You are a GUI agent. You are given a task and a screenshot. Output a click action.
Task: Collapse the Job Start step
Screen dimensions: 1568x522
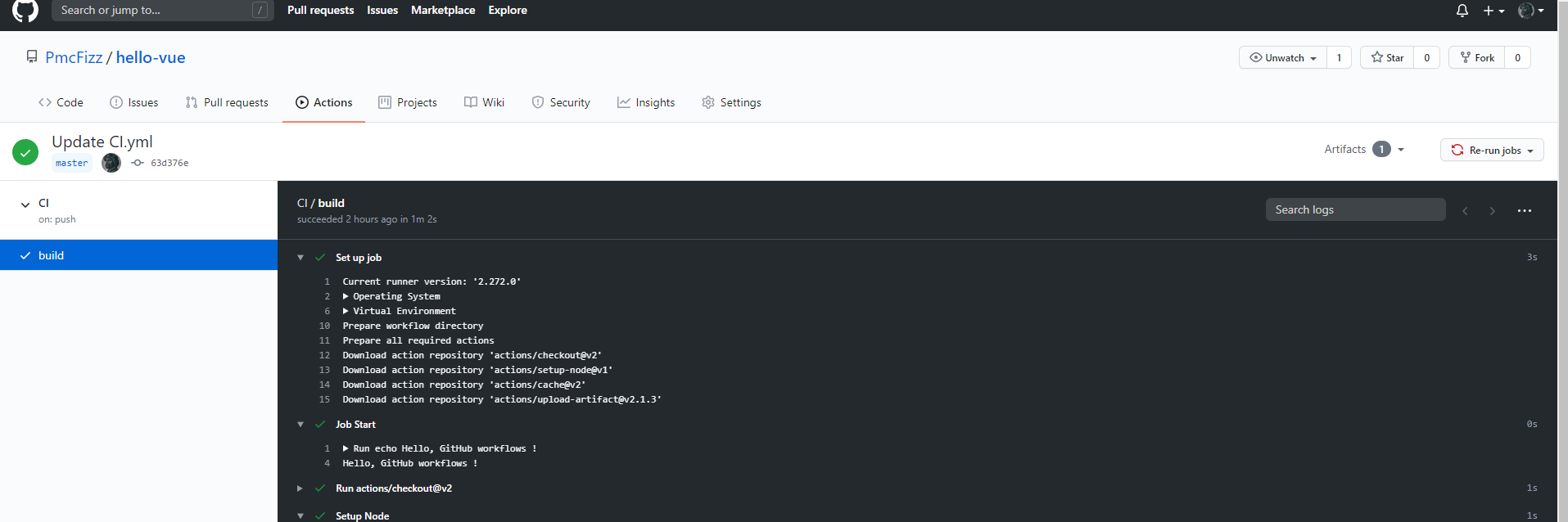(300, 425)
